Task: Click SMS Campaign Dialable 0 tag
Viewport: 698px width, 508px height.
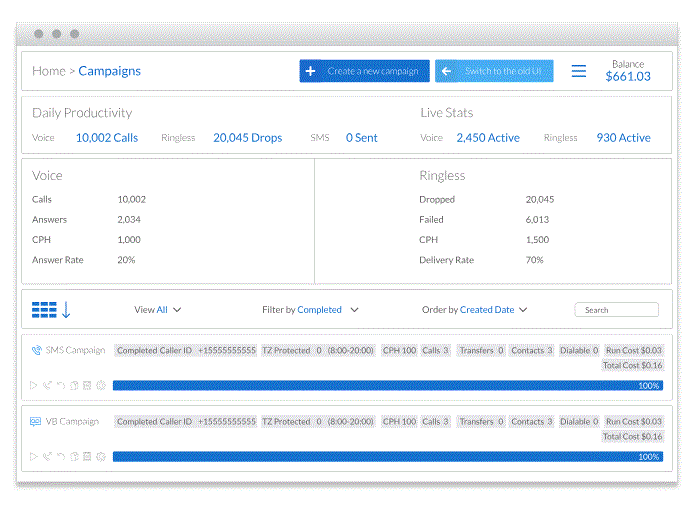Action: [579, 351]
